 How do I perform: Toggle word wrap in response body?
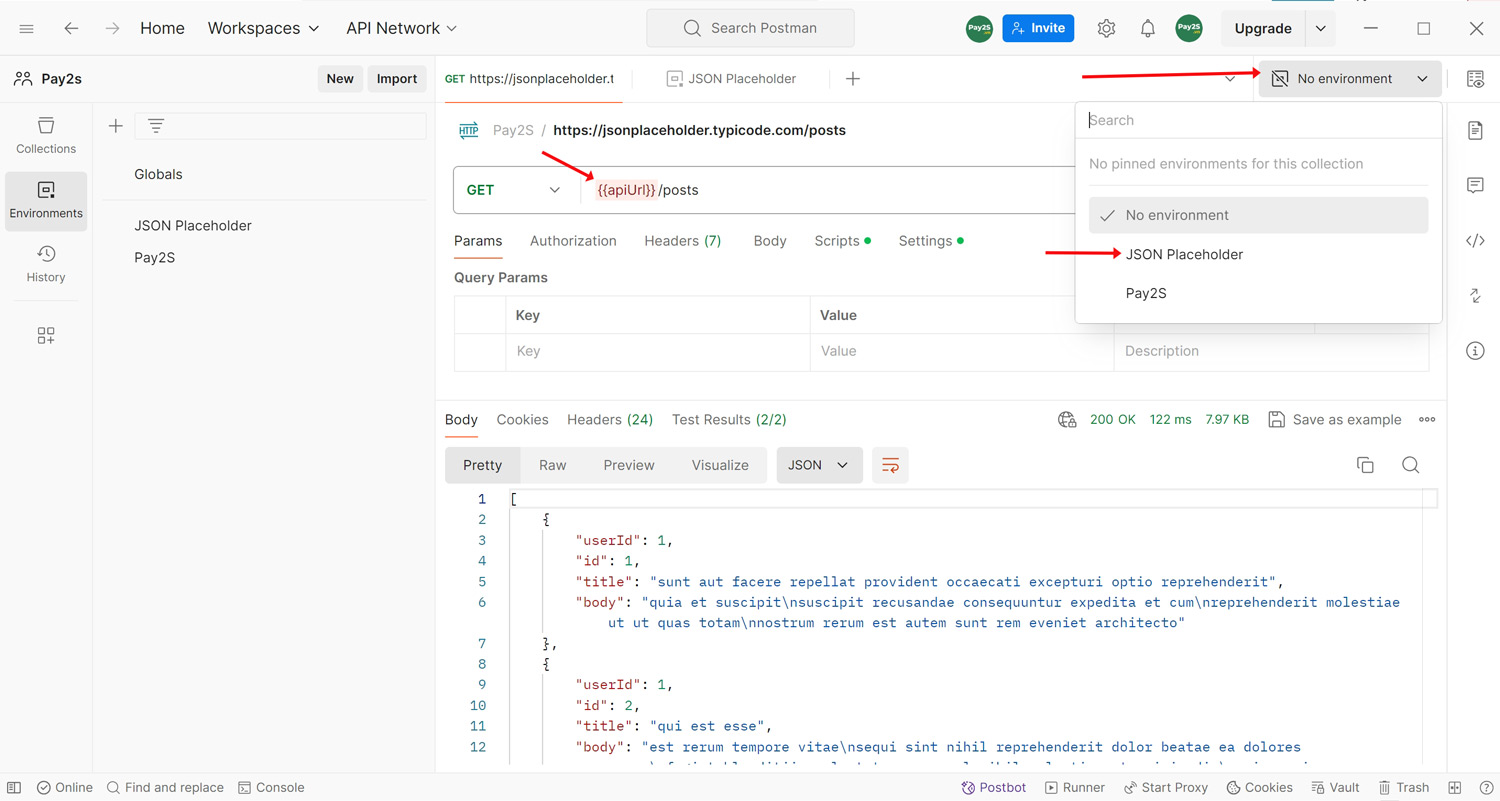pos(890,465)
